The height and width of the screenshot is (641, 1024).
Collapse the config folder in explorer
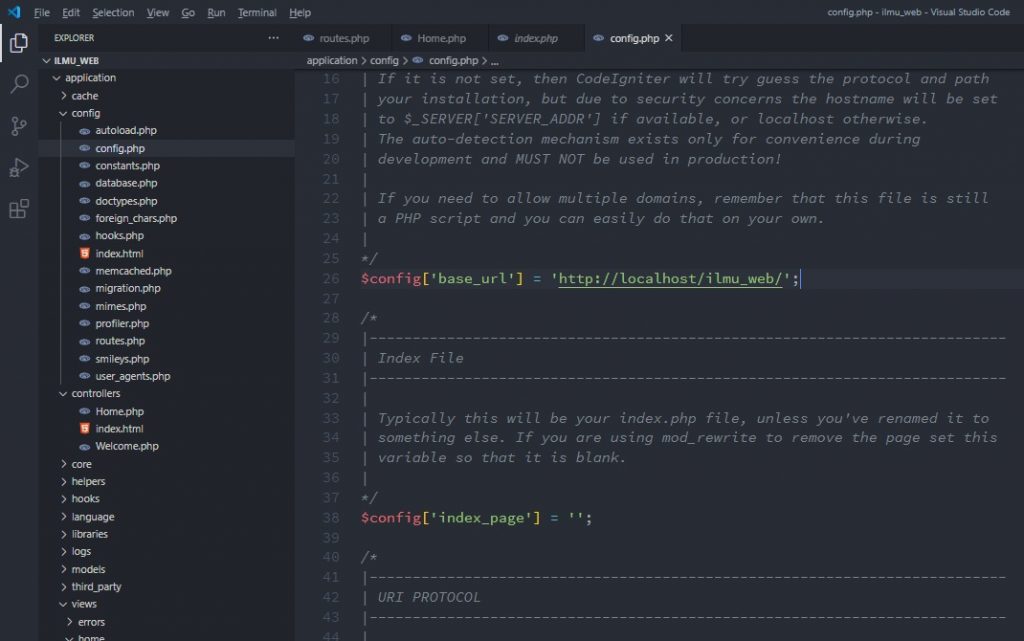coord(85,113)
